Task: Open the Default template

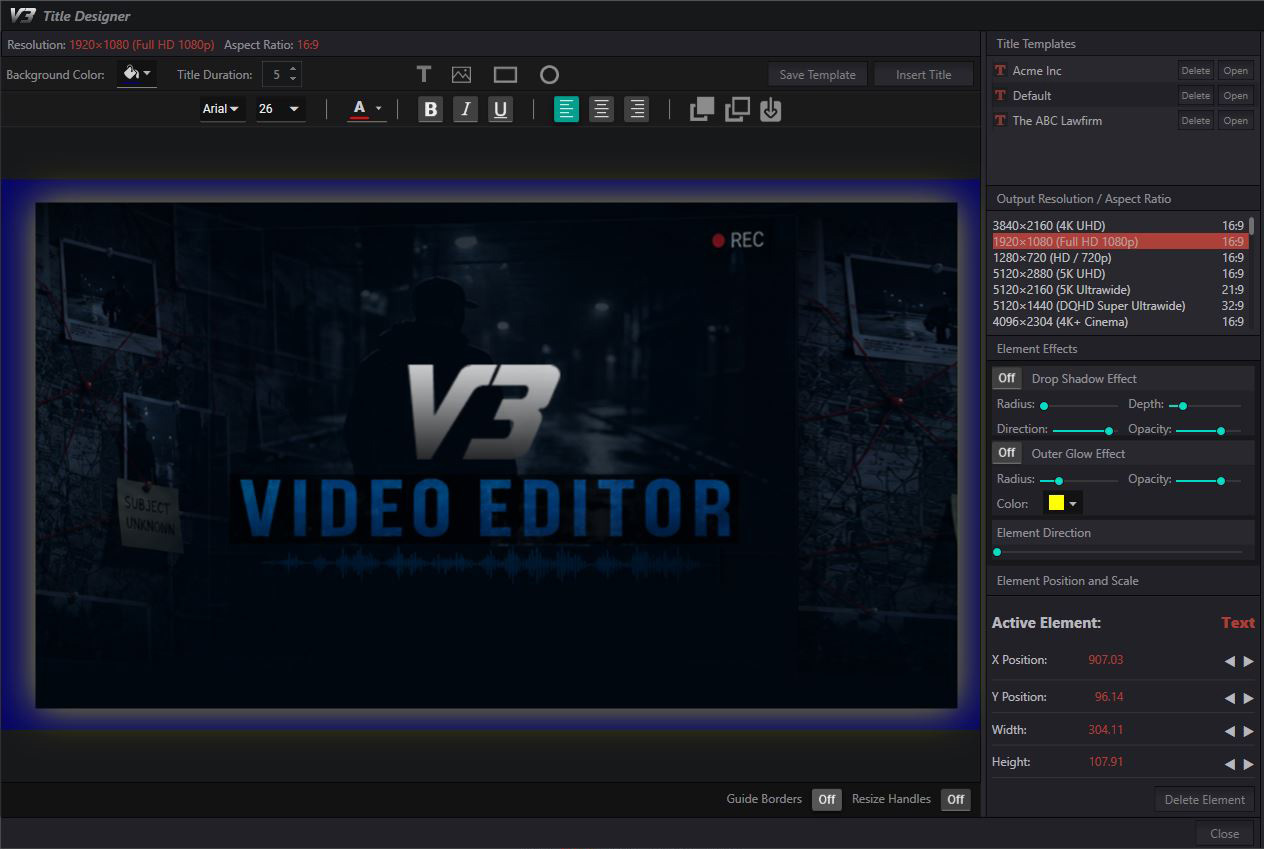Action: 1235,96
